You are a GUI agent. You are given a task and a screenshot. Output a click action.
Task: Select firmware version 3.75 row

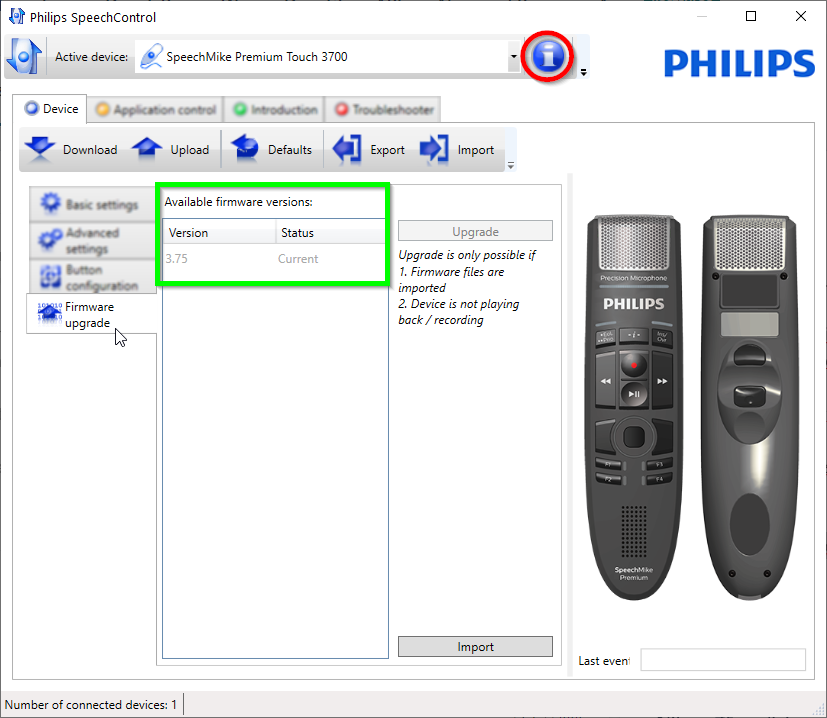tap(274, 259)
